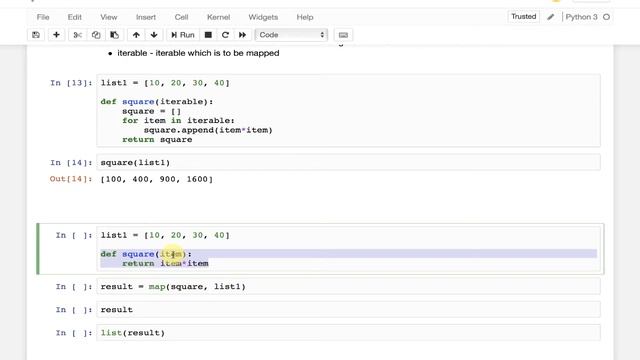Cut selected cells with scissors icon

pos(77,35)
